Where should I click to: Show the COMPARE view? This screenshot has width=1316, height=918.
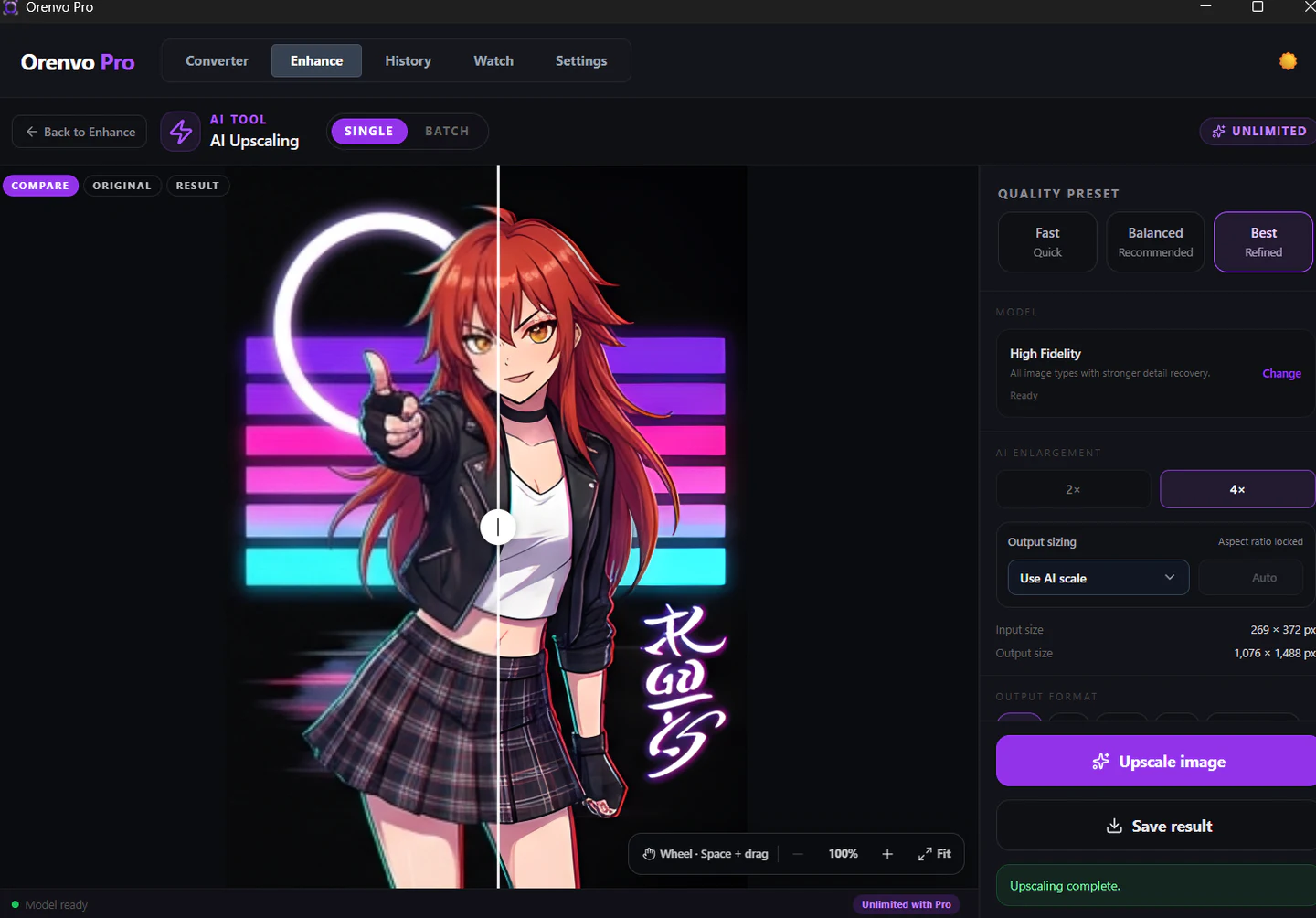pyautogui.click(x=40, y=186)
